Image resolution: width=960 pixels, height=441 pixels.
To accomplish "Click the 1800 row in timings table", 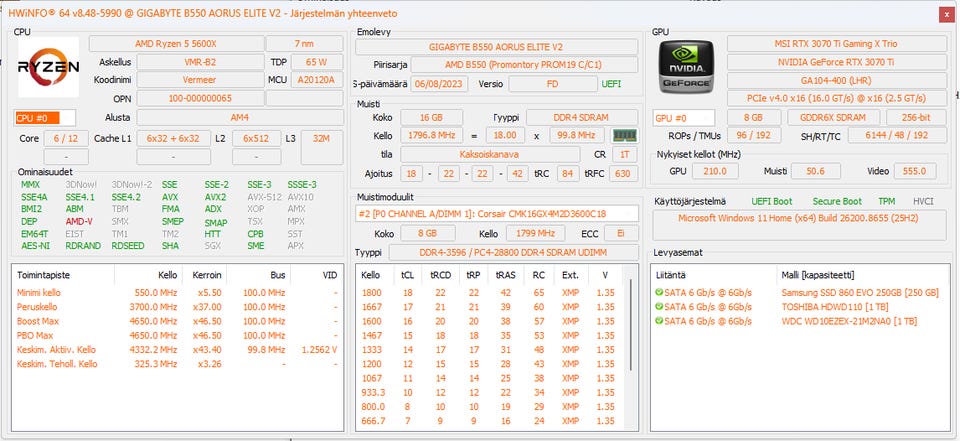I will click(x=490, y=293).
